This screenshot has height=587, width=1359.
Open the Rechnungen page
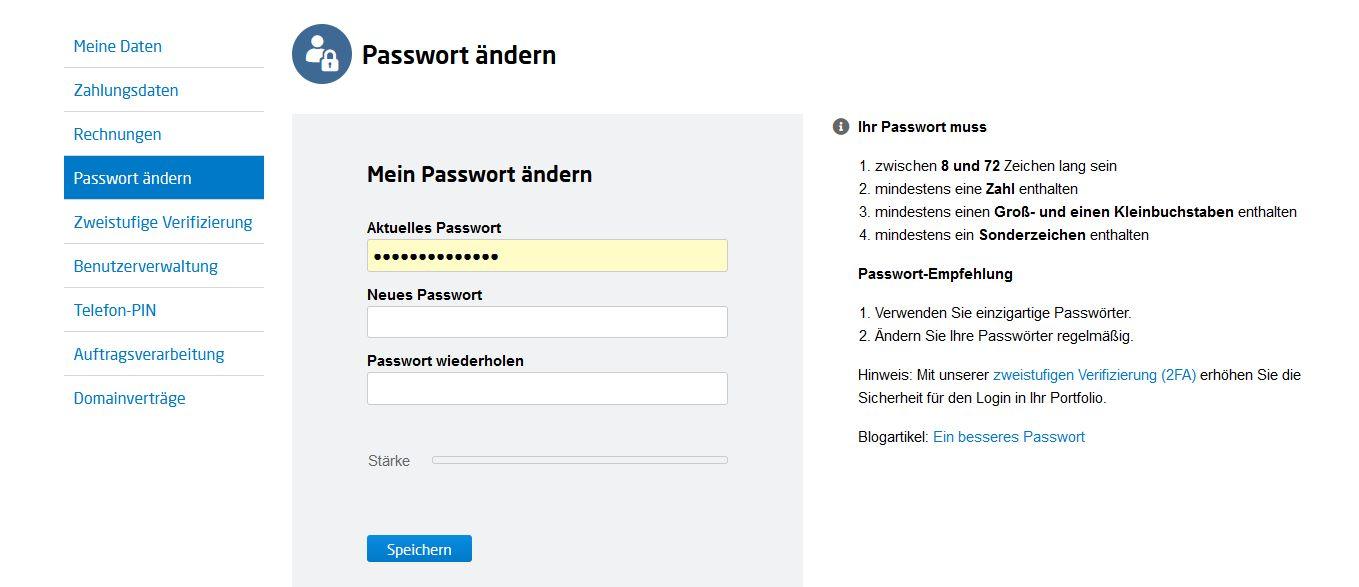(118, 134)
